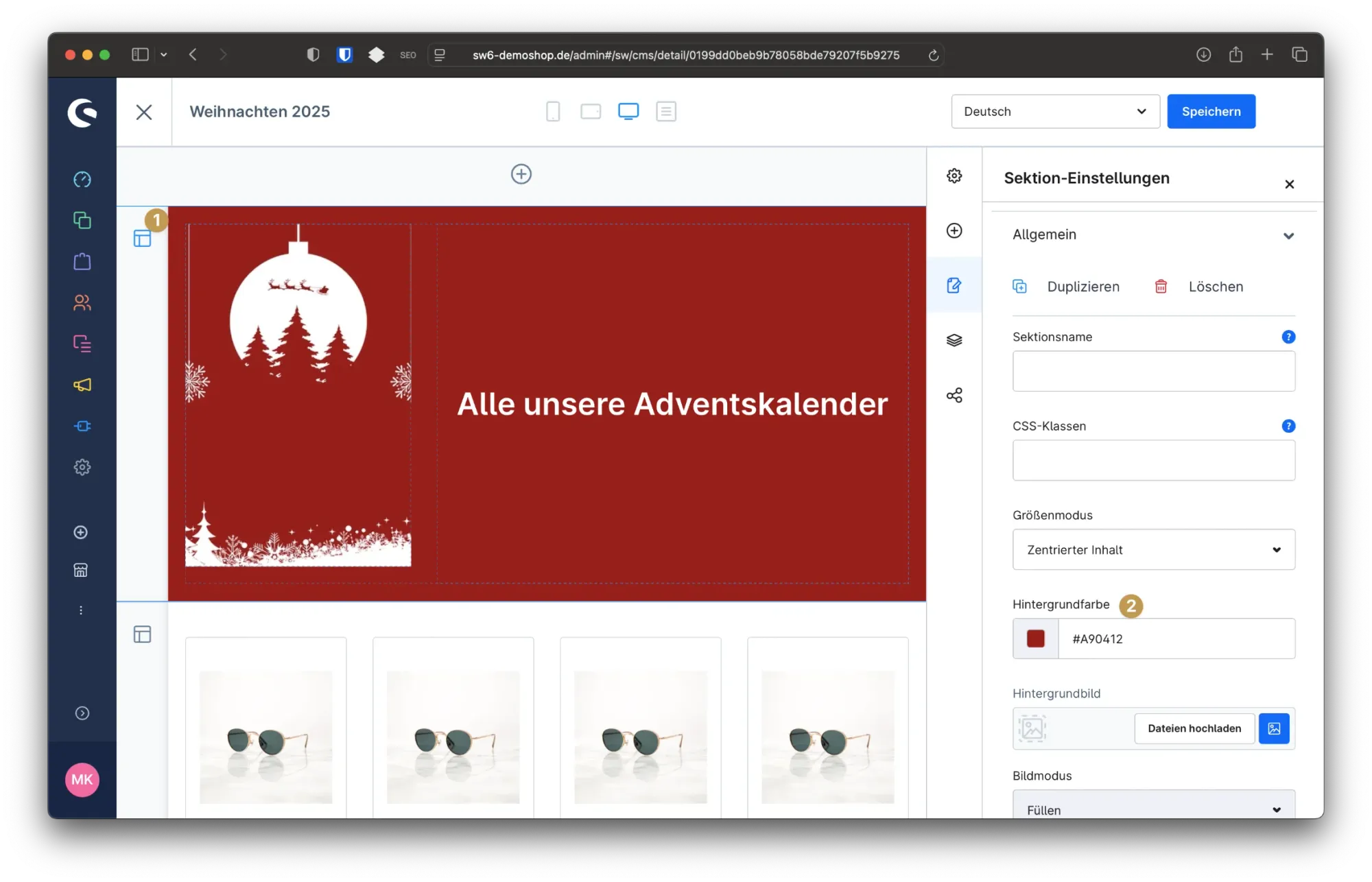Click the Extensions plug icon
Screen dimensions: 1372x882
pyautogui.click(x=82, y=426)
